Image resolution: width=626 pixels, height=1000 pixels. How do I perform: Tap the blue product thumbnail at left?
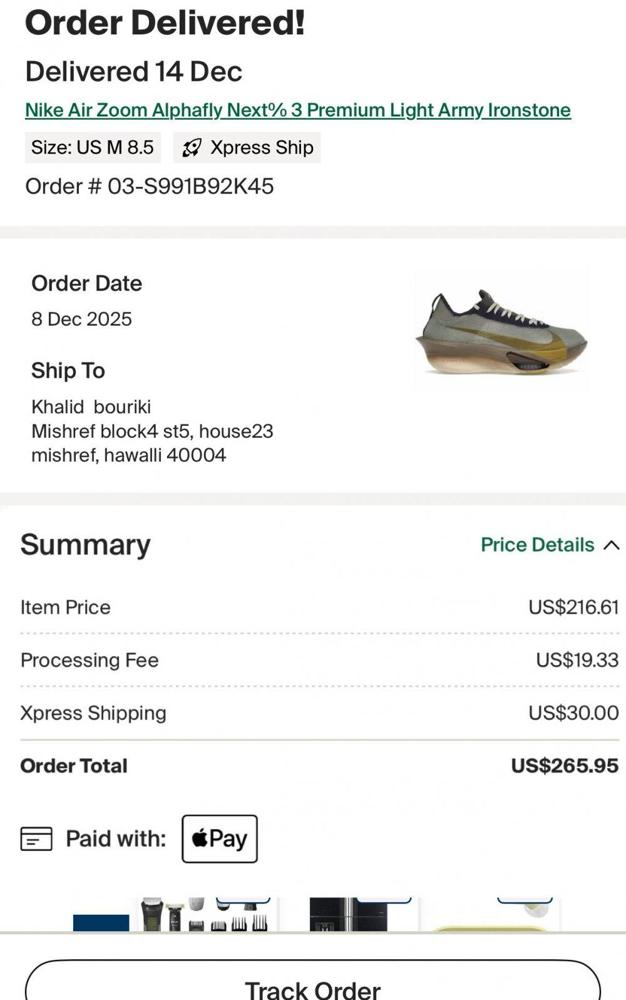pos(101,921)
